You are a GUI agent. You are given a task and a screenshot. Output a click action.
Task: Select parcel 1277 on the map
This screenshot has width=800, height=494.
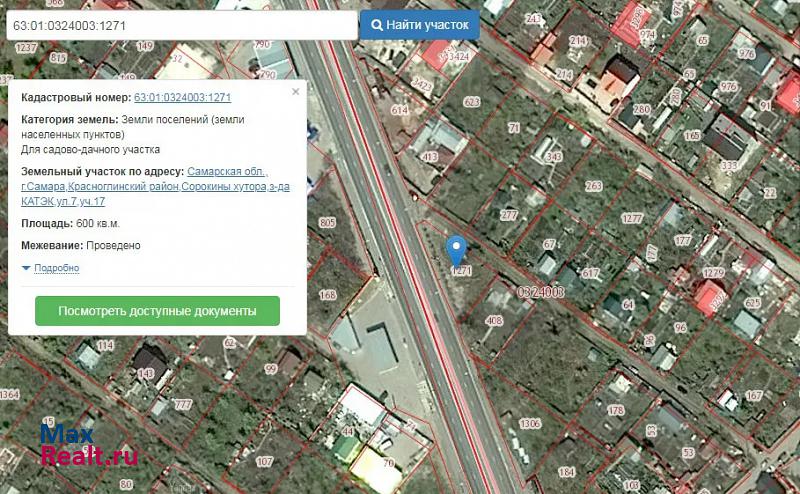(x=631, y=219)
